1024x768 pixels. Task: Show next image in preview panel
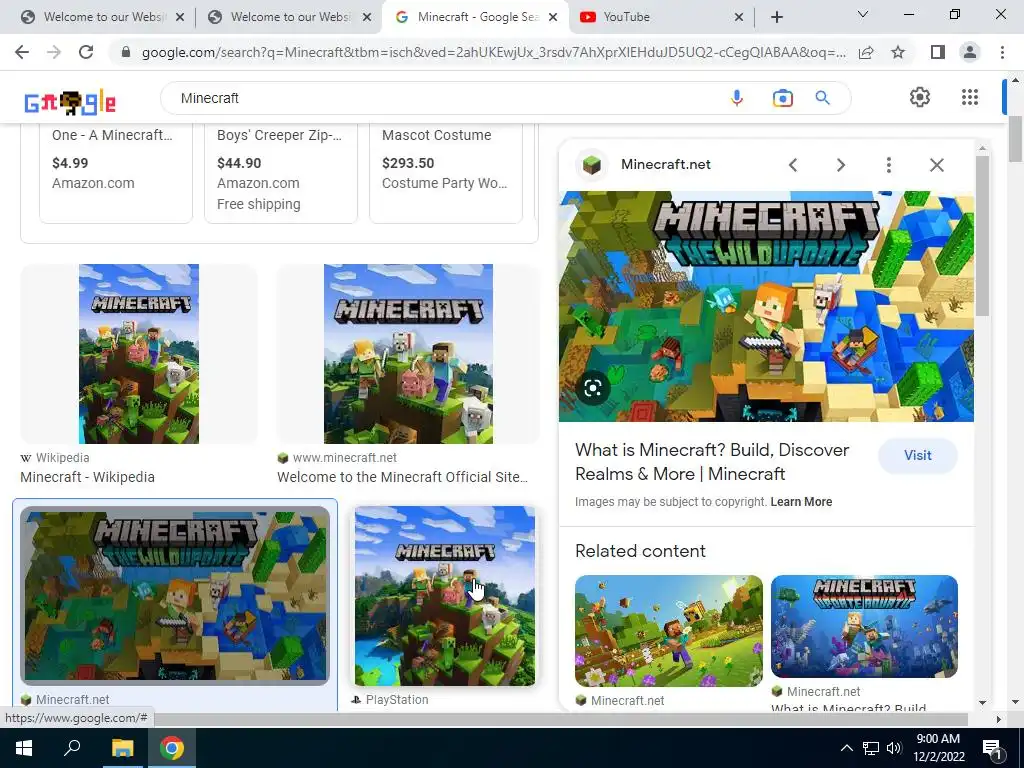coord(840,165)
